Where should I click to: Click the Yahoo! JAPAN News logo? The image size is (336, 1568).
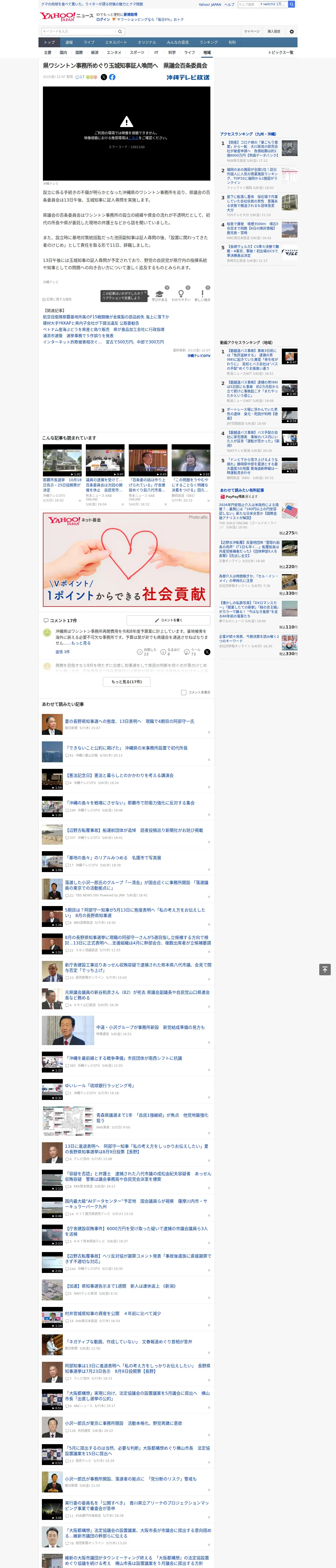coord(66,16)
